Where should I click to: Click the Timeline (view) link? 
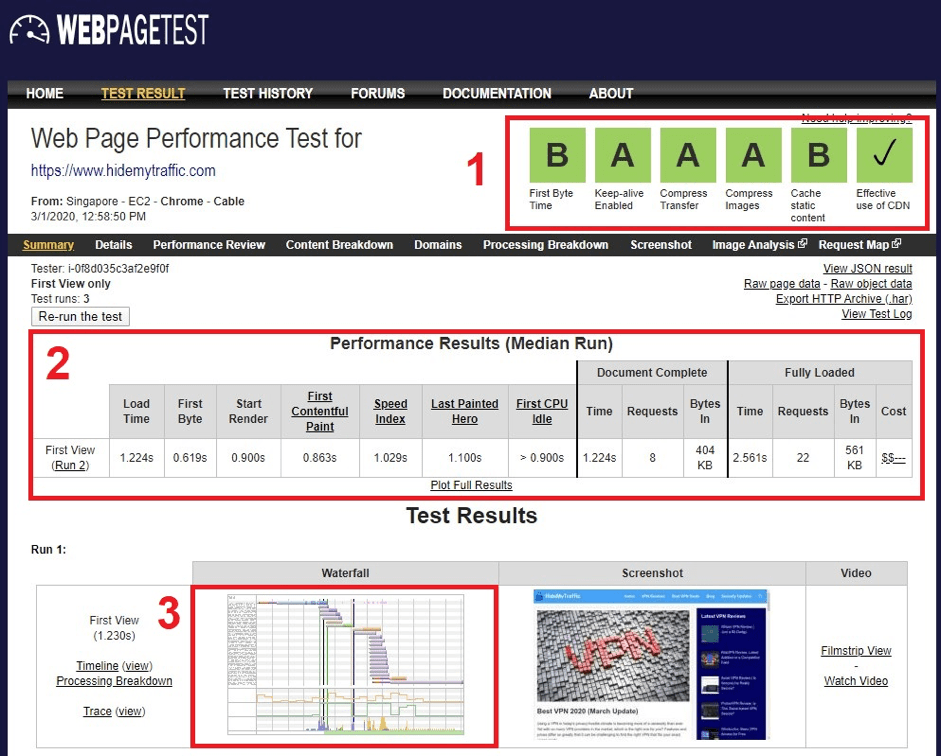click(x=137, y=665)
